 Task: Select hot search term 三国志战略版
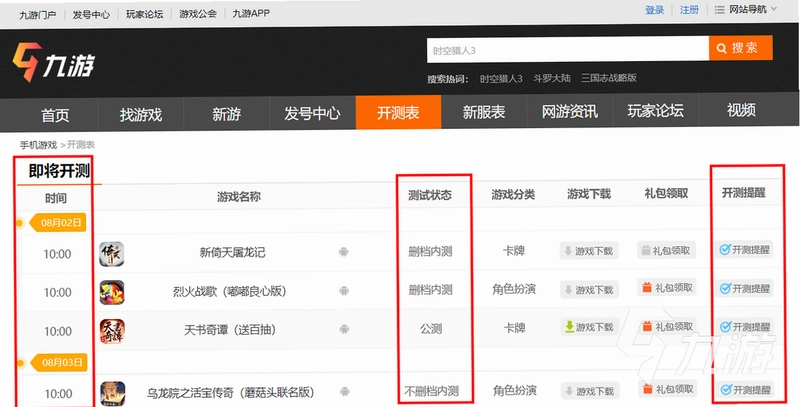[609, 78]
